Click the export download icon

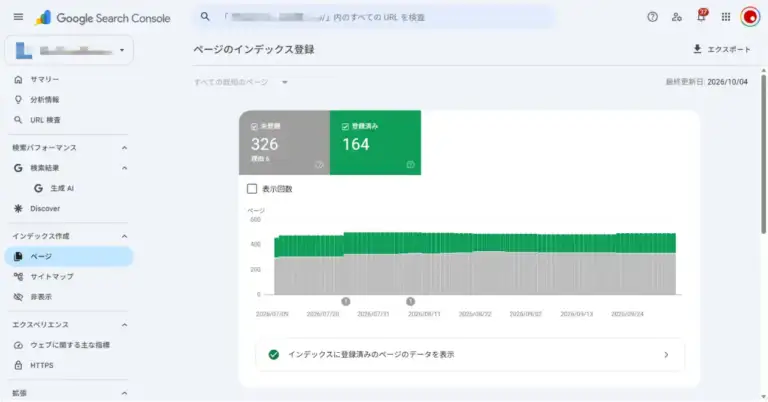697,49
